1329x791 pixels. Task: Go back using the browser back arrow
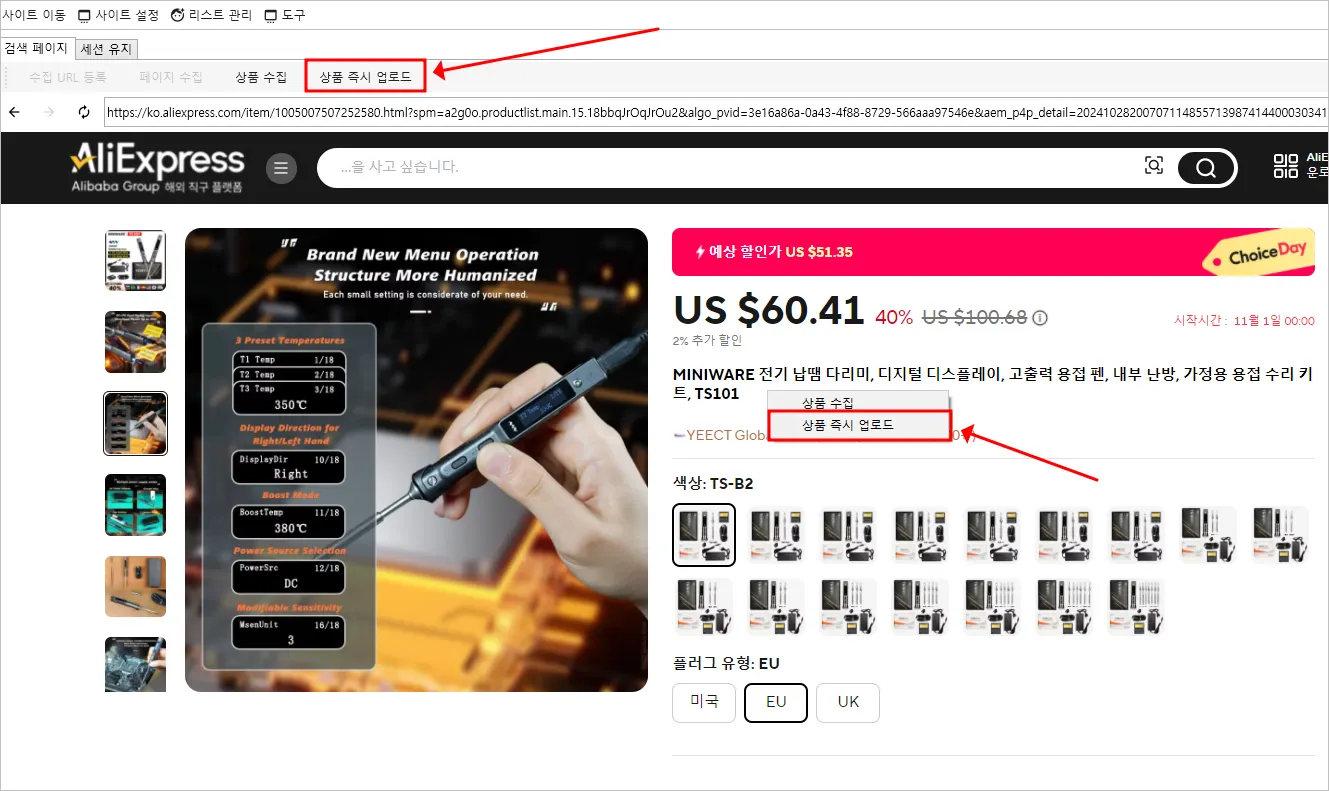pyautogui.click(x=14, y=112)
